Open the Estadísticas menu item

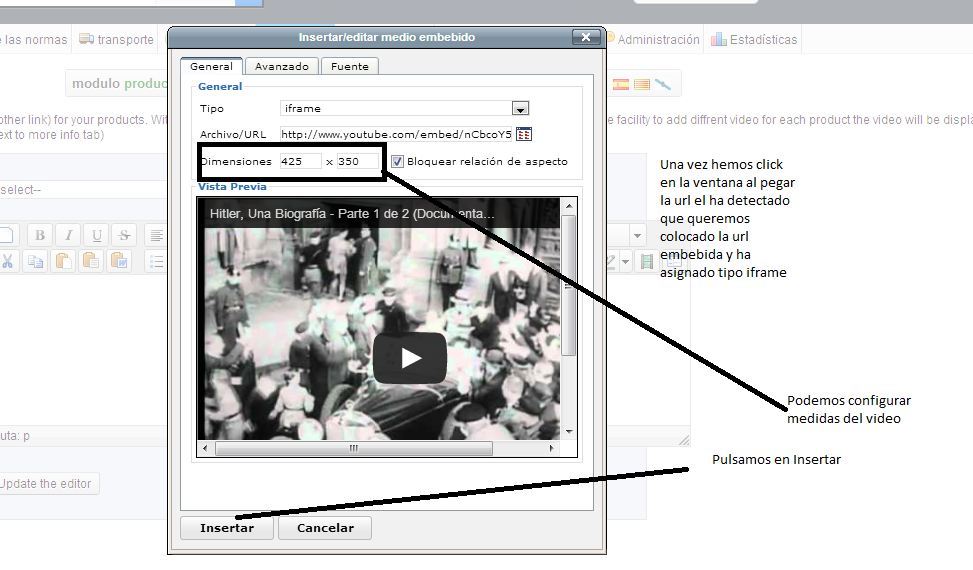[754, 40]
